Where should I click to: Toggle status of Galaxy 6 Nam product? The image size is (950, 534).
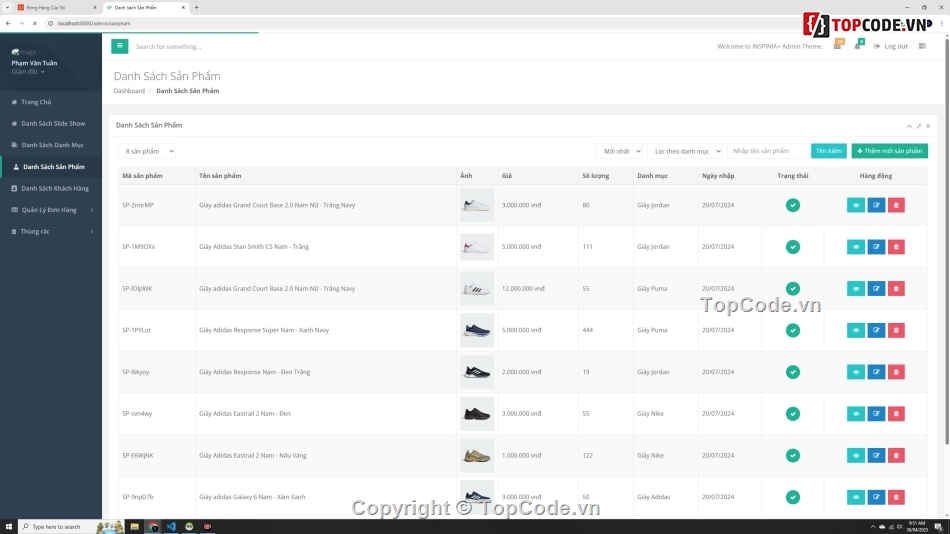pos(792,497)
